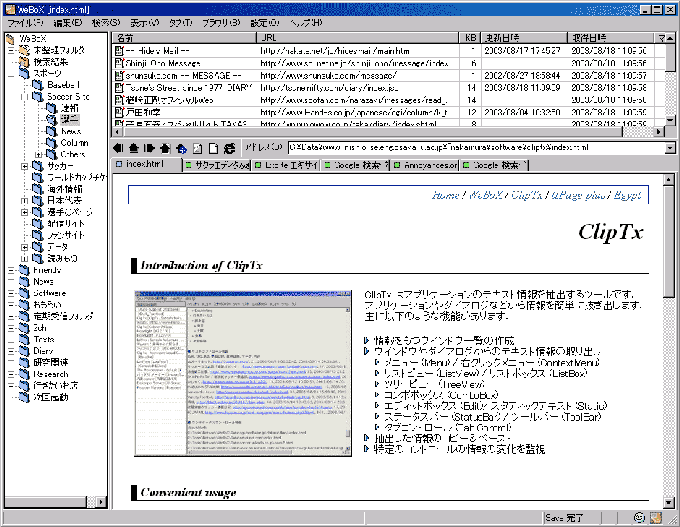Expand the 日本代表 folder
Image resolution: width=680 pixels, height=527 pixels.
[x=25, y=201]
